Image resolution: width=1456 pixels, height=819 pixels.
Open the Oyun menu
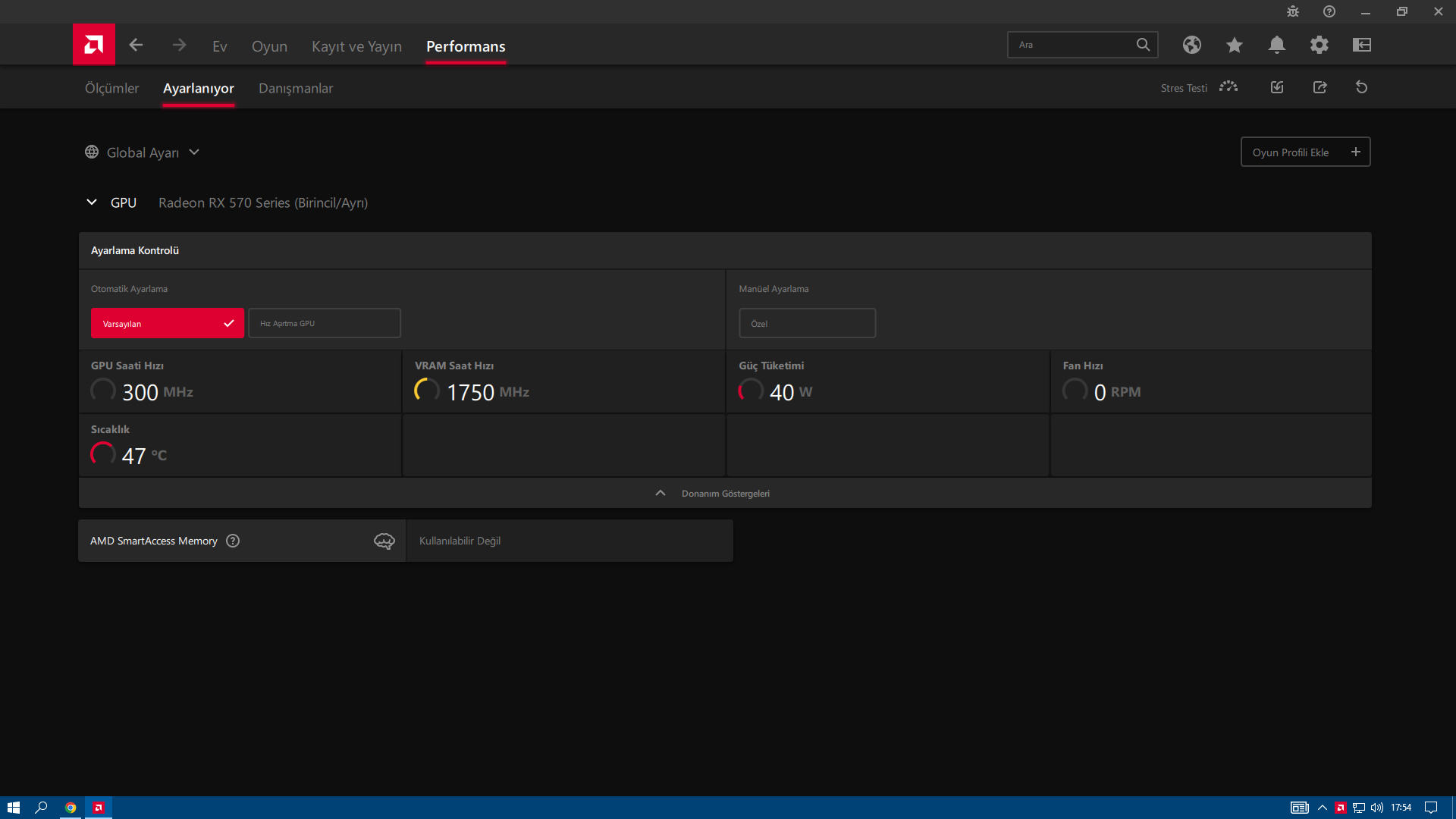(269, 46)
